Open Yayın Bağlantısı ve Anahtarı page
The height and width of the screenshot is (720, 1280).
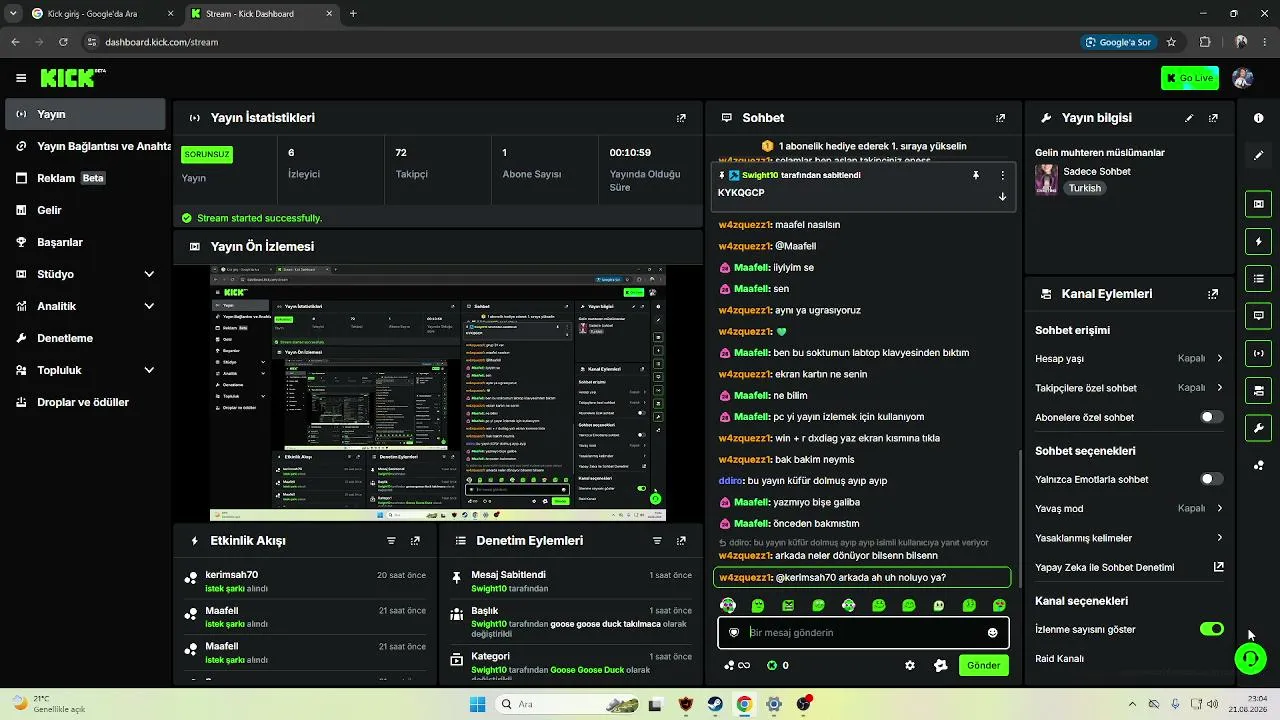pyautogui.click(x=88, y=146)
